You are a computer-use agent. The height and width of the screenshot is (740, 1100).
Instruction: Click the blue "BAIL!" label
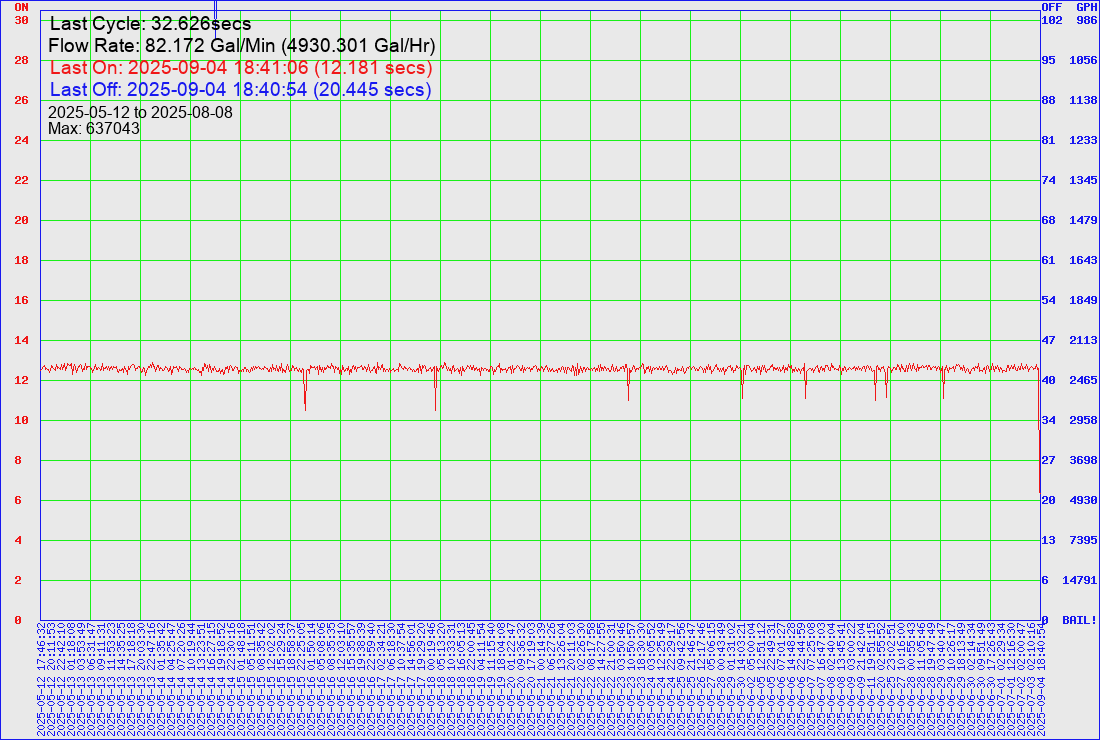coord(1080,620)
